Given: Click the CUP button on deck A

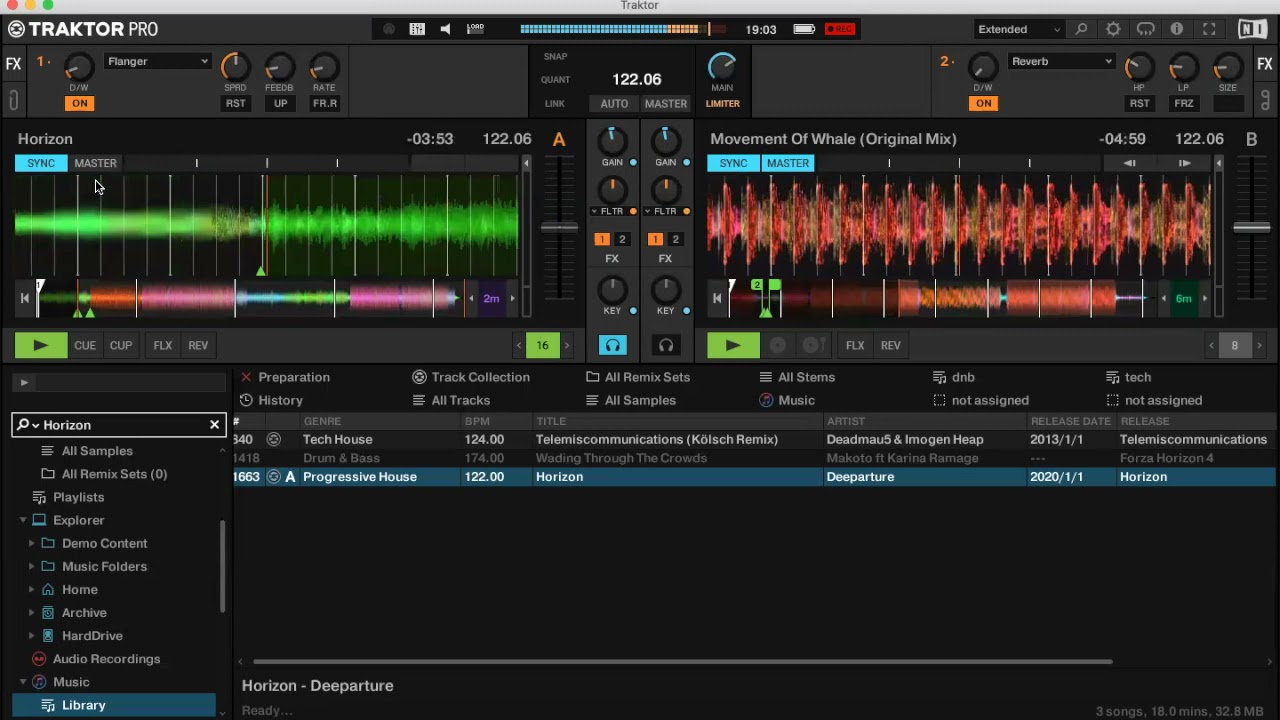Looking at the screenshot, I should pyautogui.click(x=121, y=345).
